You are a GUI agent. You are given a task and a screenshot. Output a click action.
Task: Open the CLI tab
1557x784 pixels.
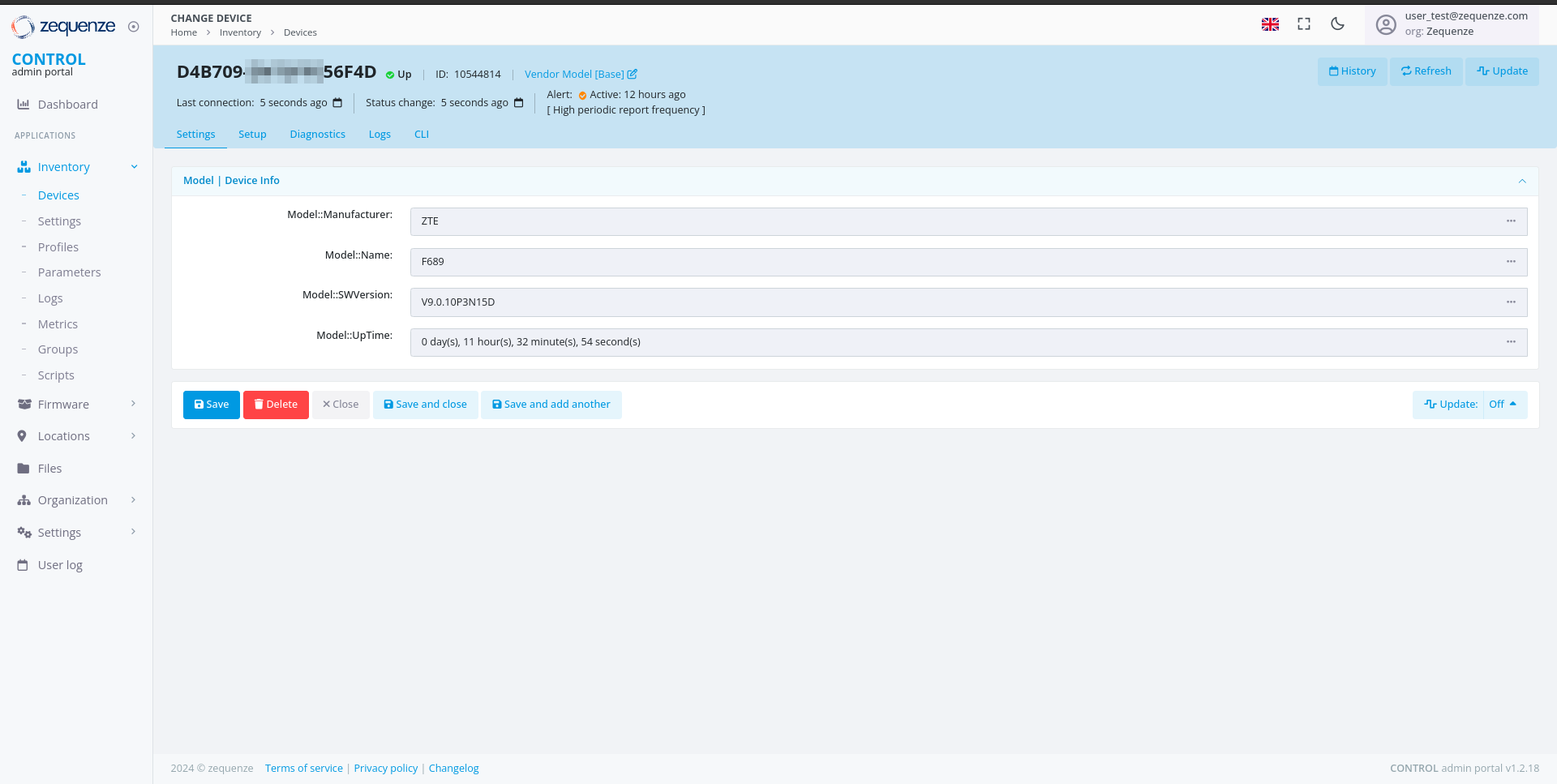pos(421,135)
